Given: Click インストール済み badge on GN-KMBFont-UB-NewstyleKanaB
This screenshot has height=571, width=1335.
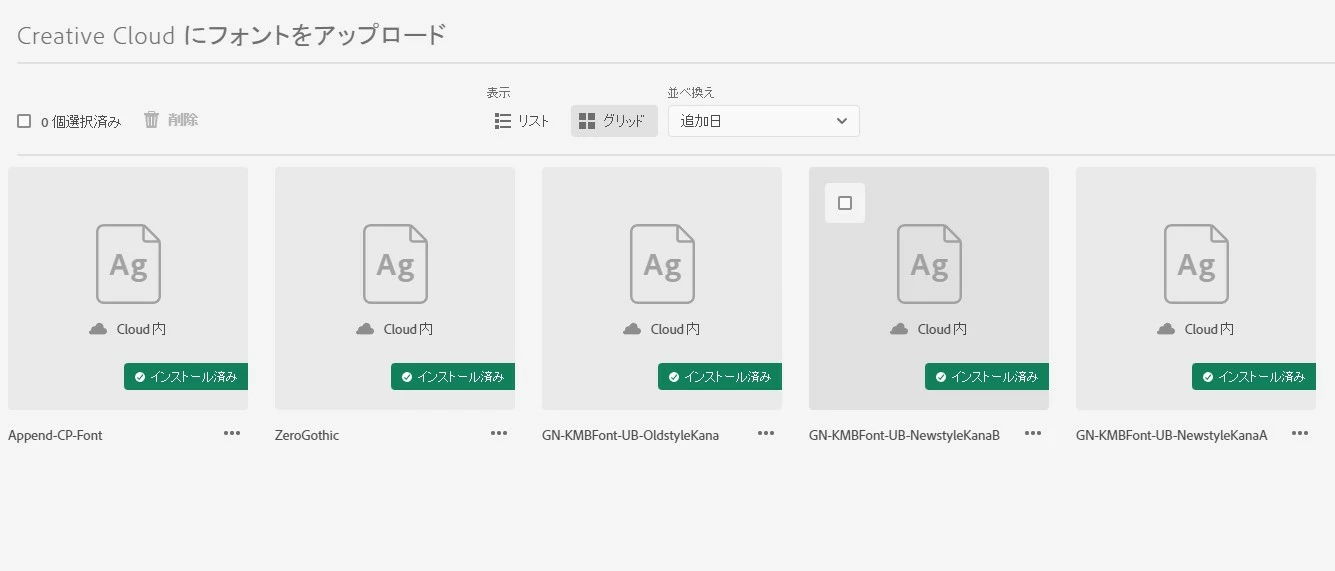Looking at the screenshot, I should 987,377.
